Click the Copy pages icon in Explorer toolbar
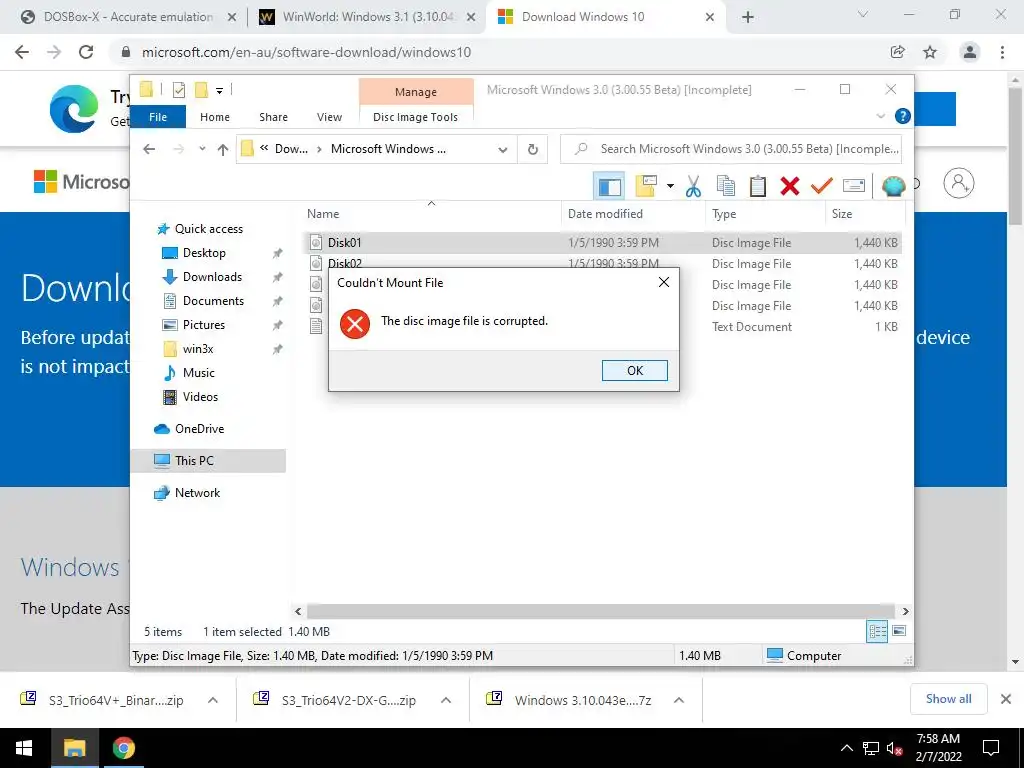The width and height of the screenshot is (1024, 768). [x=726, y=186]
